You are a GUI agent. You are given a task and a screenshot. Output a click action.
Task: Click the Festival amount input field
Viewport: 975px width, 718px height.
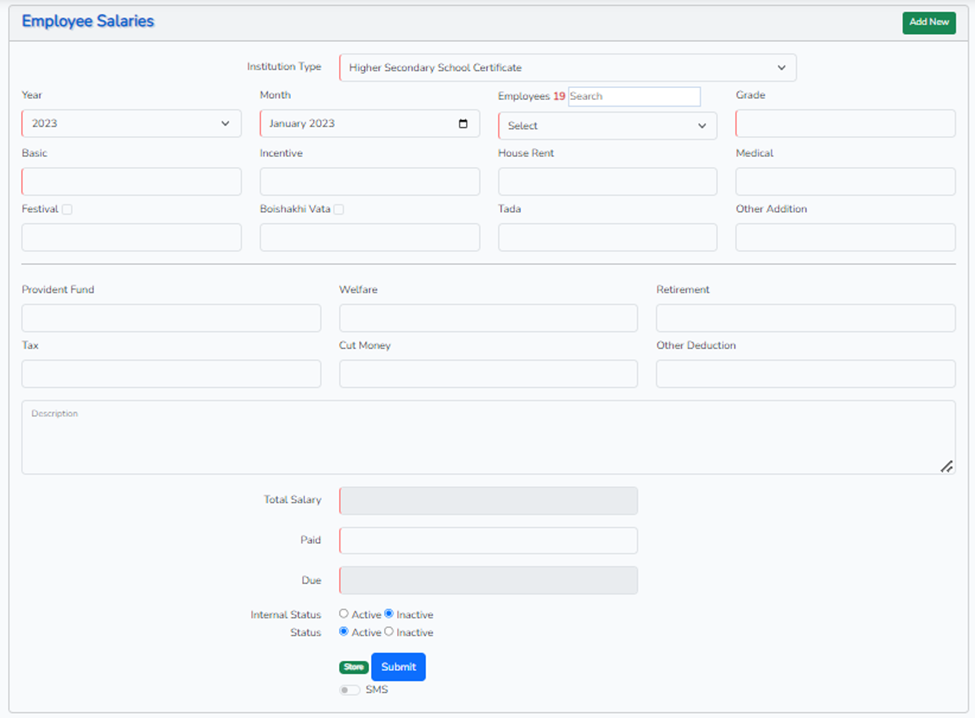(131, 237)
